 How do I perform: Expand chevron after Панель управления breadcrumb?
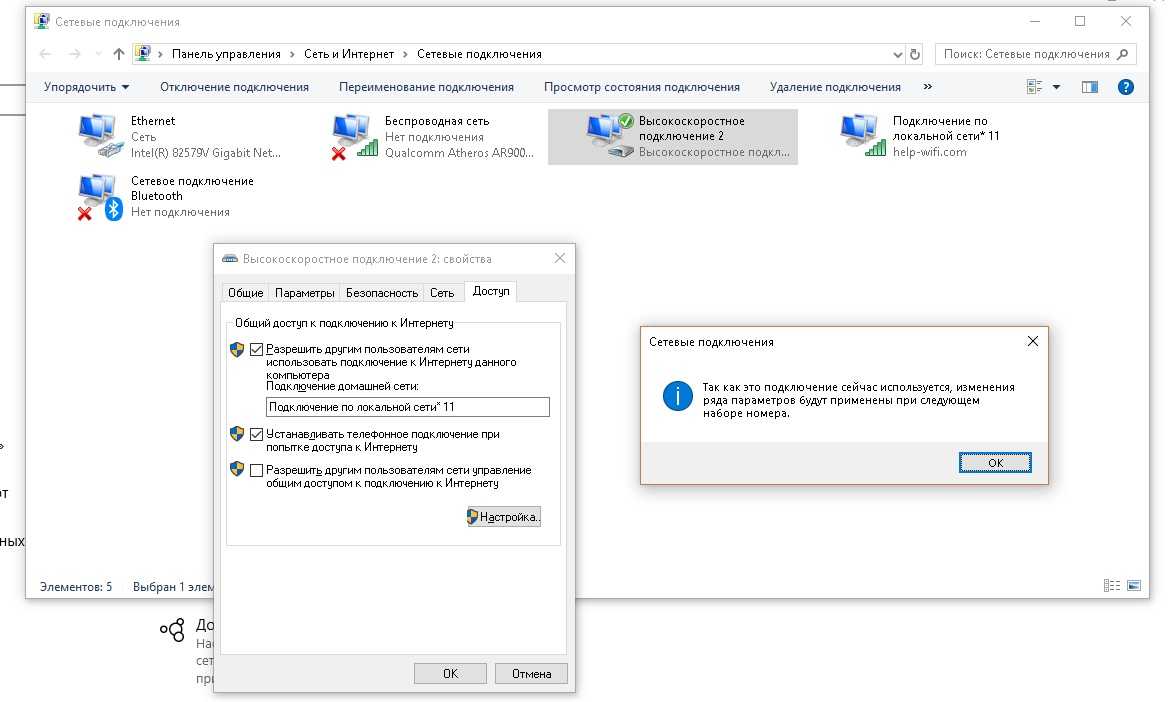292,54
